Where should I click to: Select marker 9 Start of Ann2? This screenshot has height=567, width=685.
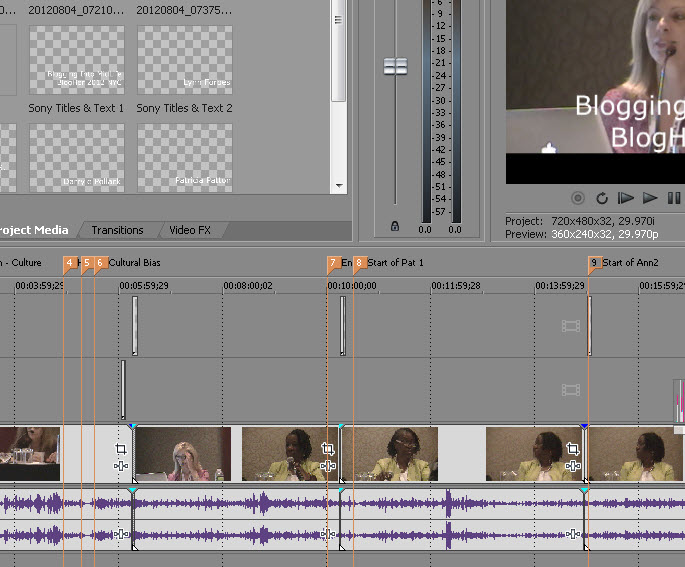point(595,263)
